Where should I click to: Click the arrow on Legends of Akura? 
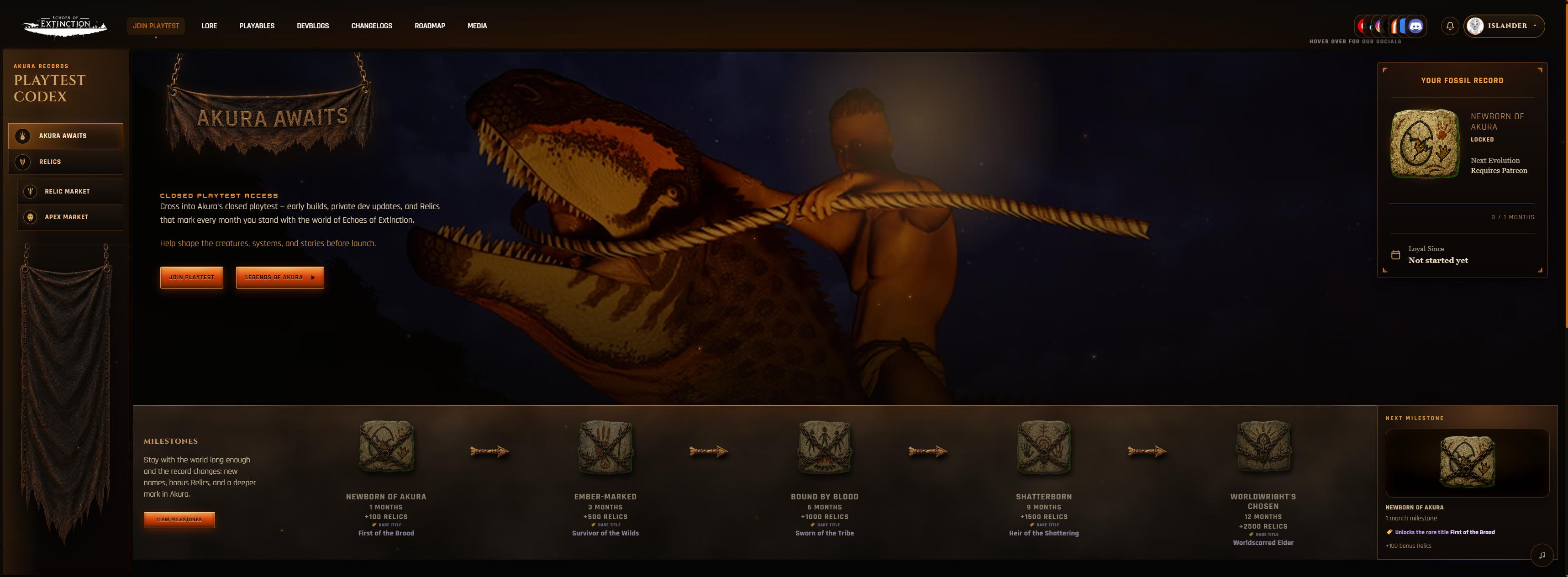pyautogui.click(x=313, y=278)
